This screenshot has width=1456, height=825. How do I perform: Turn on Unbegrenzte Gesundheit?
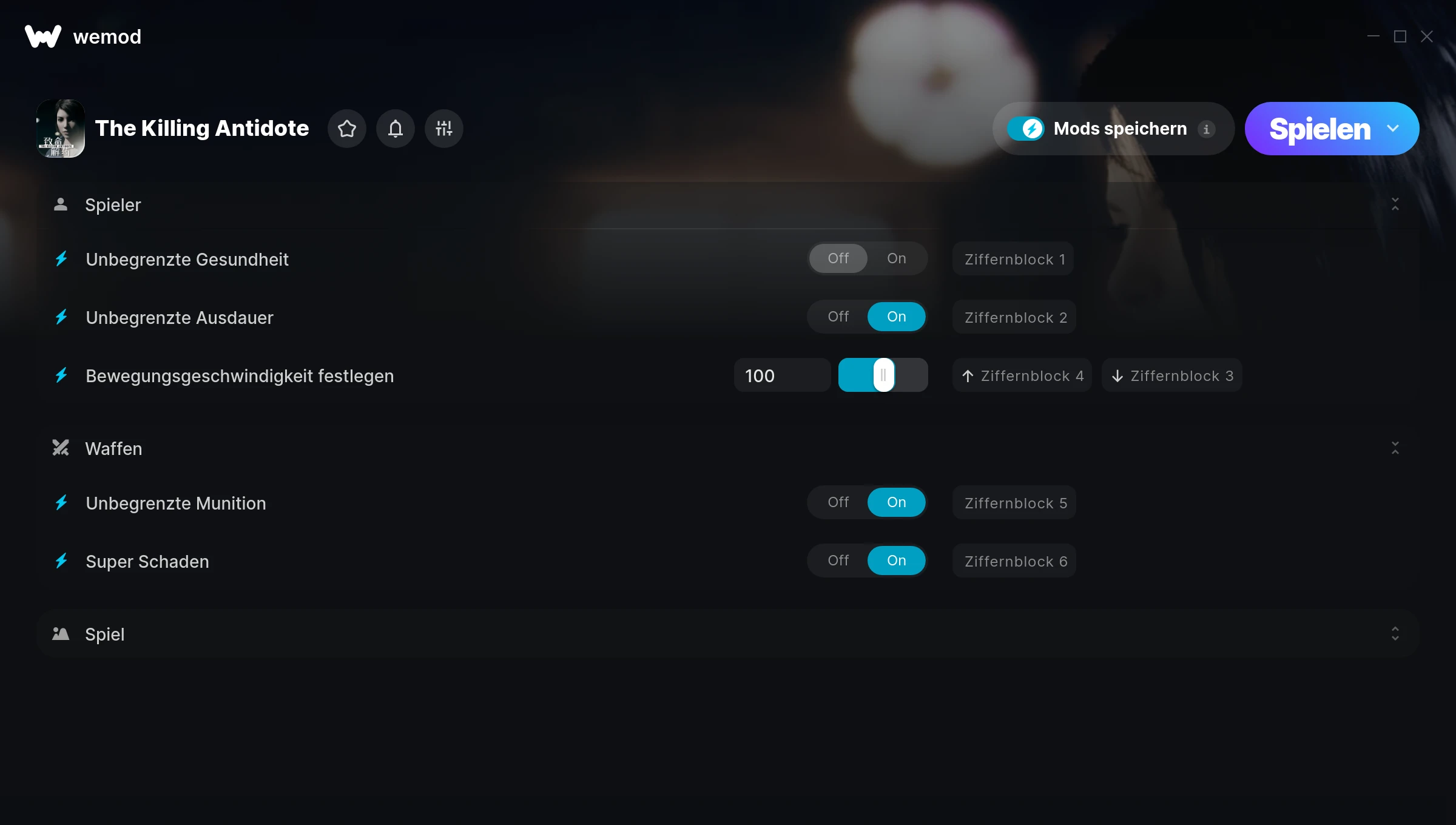click(896, 258)
